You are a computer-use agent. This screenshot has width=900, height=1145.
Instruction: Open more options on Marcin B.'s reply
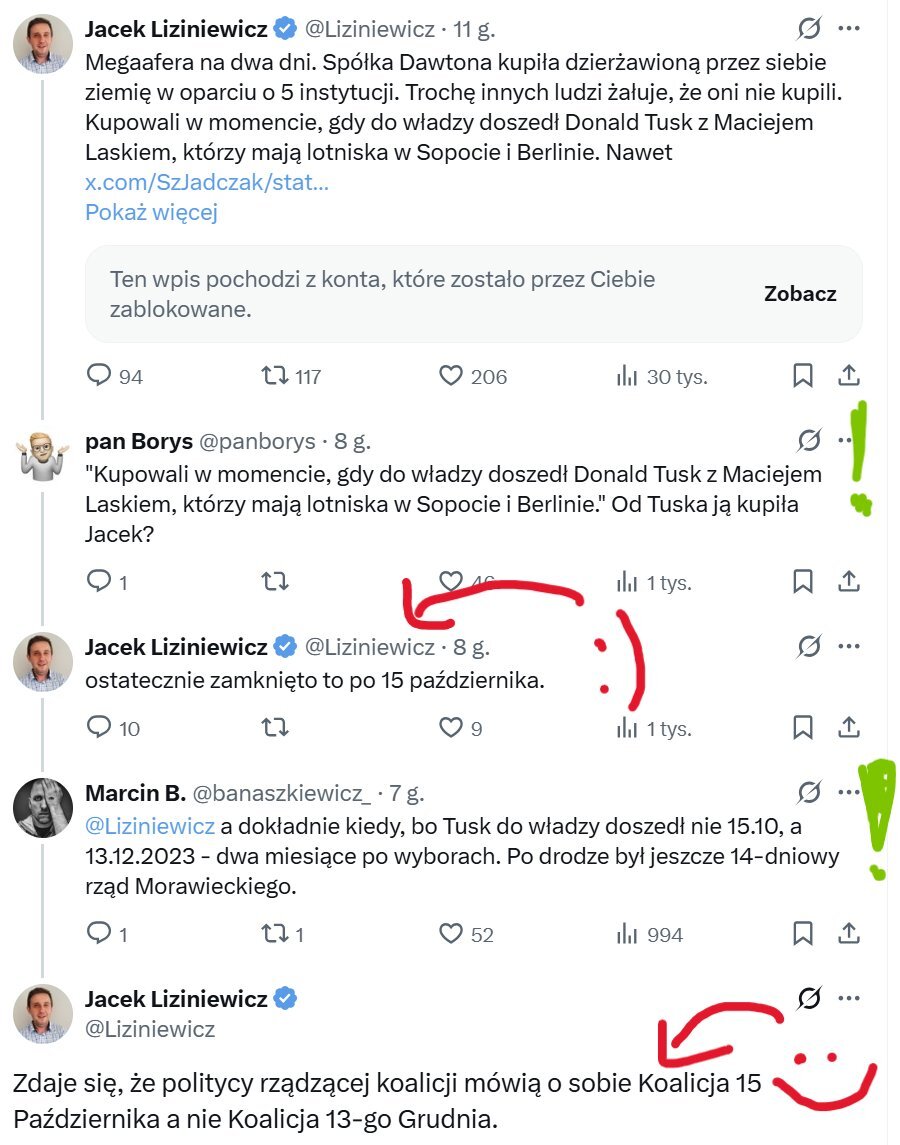848,793
